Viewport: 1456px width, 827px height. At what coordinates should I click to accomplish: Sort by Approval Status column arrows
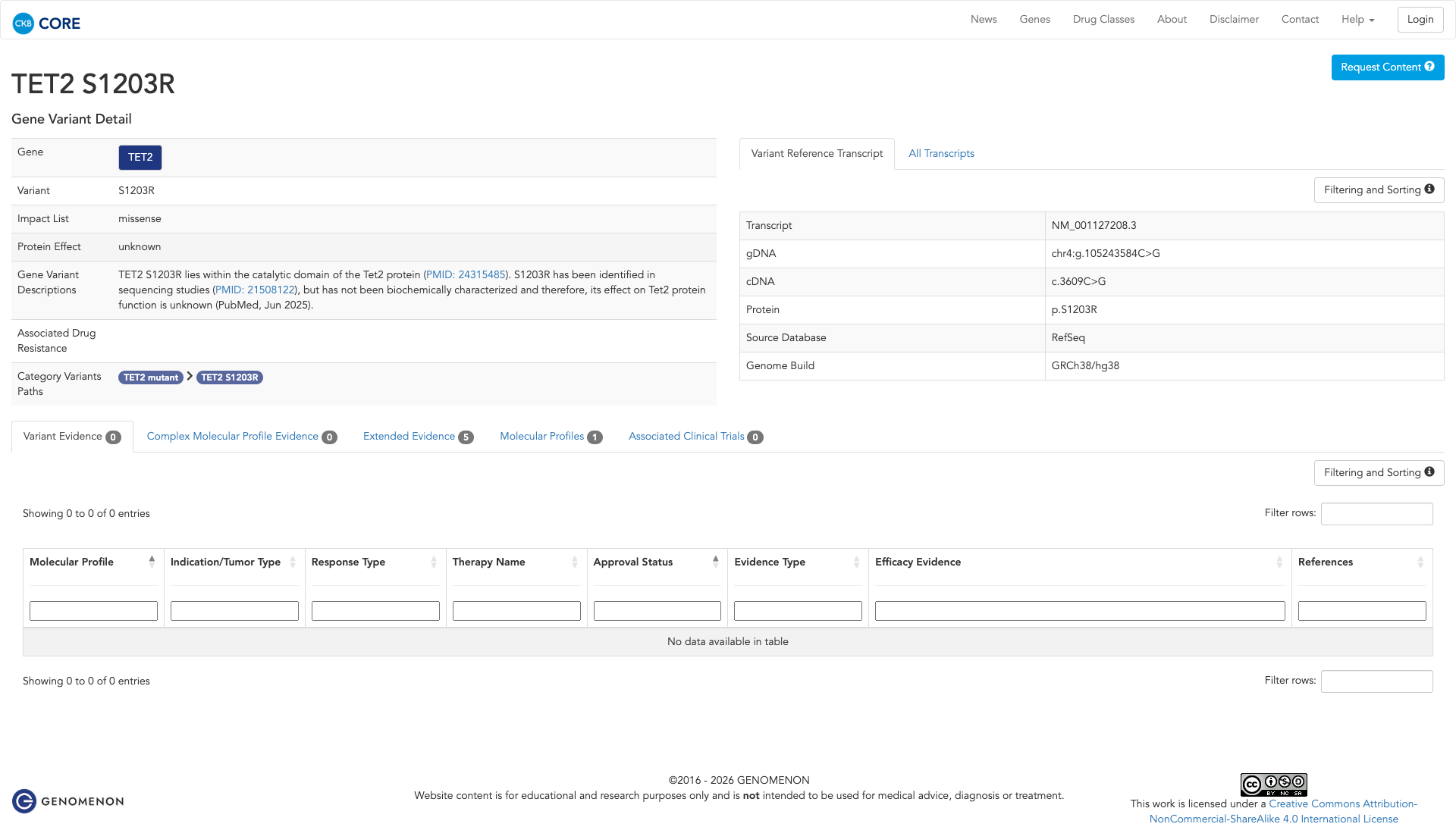click(715, 562)
